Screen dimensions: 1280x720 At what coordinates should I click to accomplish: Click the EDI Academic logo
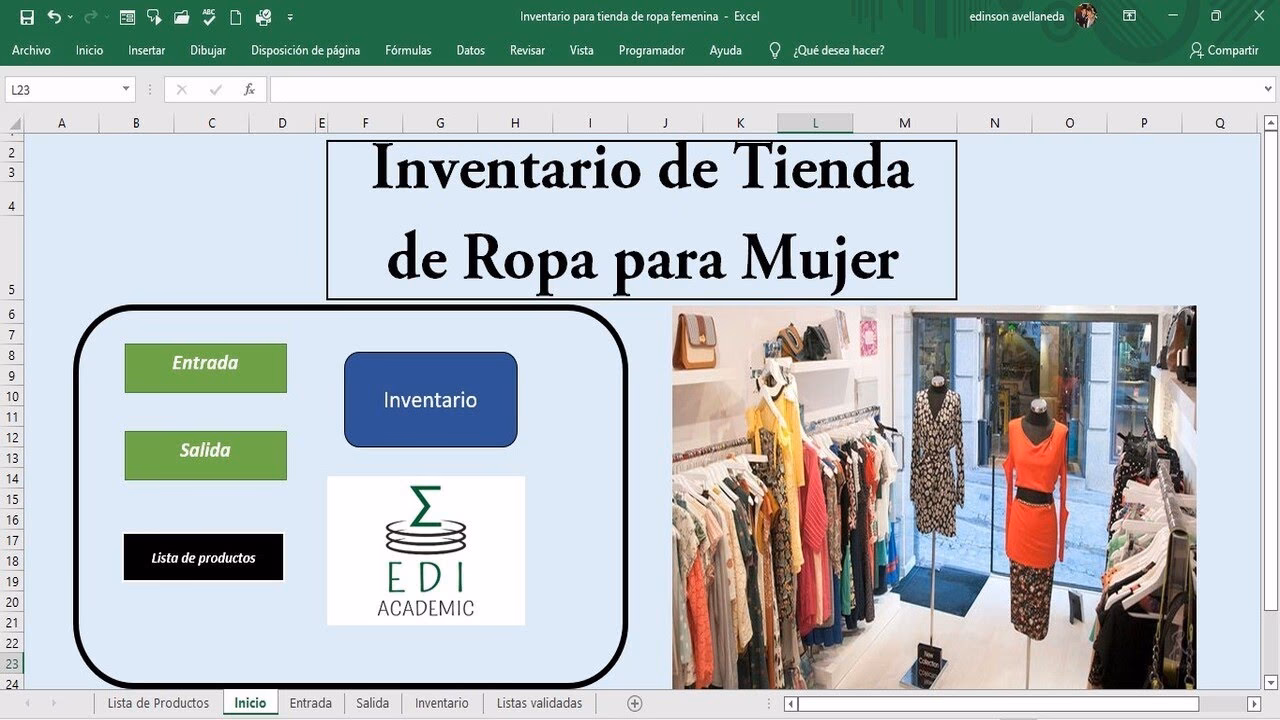[x=426, y=549]
